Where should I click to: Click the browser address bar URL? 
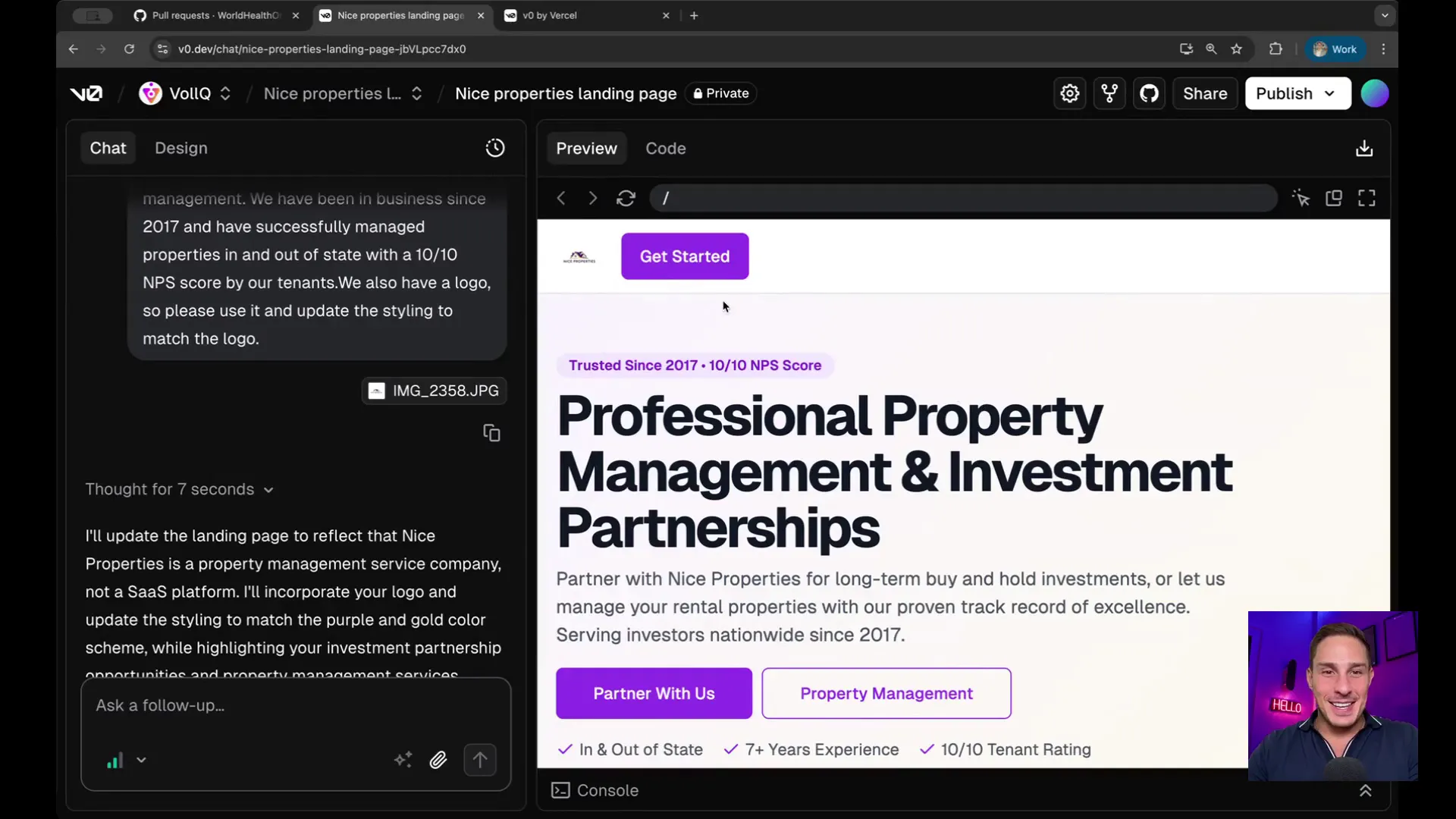(x=322, y=49)
